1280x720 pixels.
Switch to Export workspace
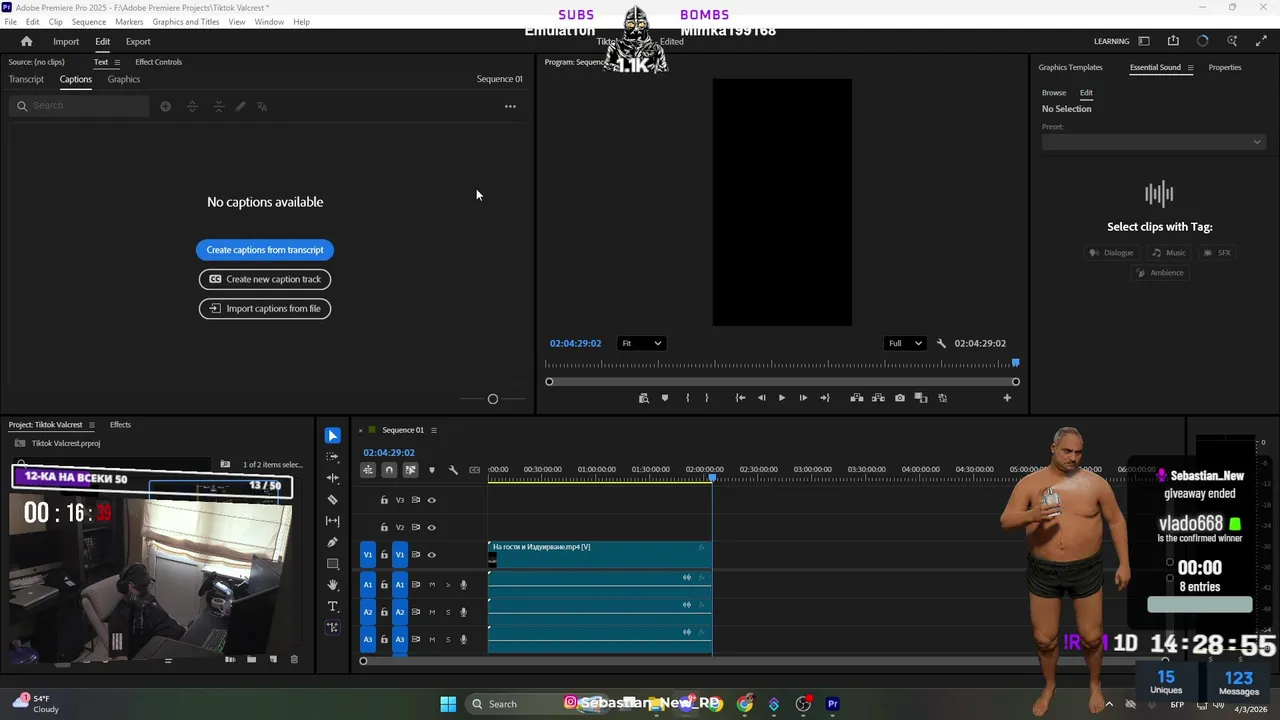tap(138, 41)
